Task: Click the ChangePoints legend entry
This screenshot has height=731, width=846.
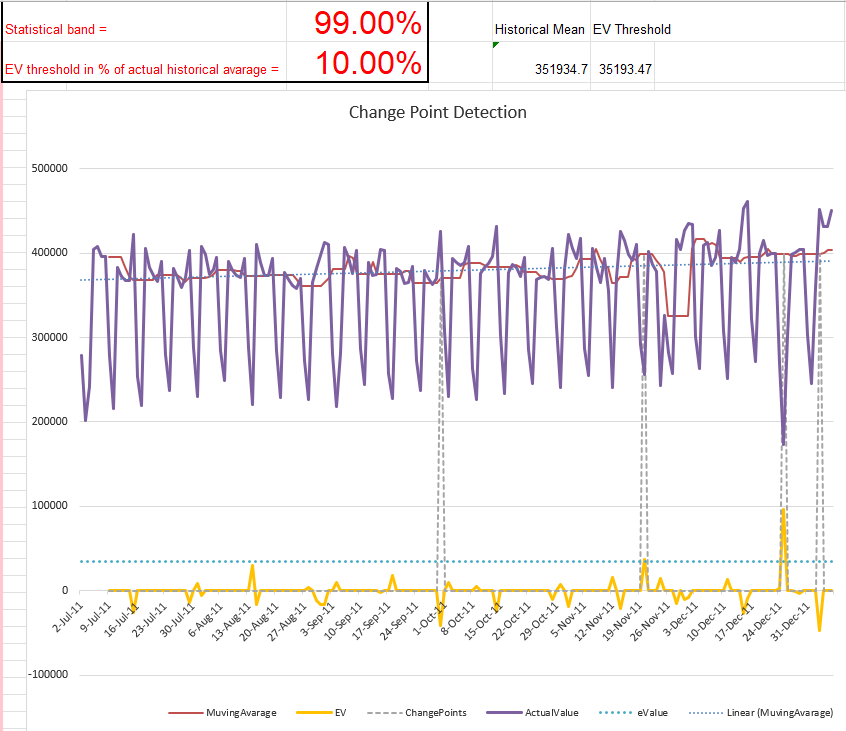Action: pos(417,713)
